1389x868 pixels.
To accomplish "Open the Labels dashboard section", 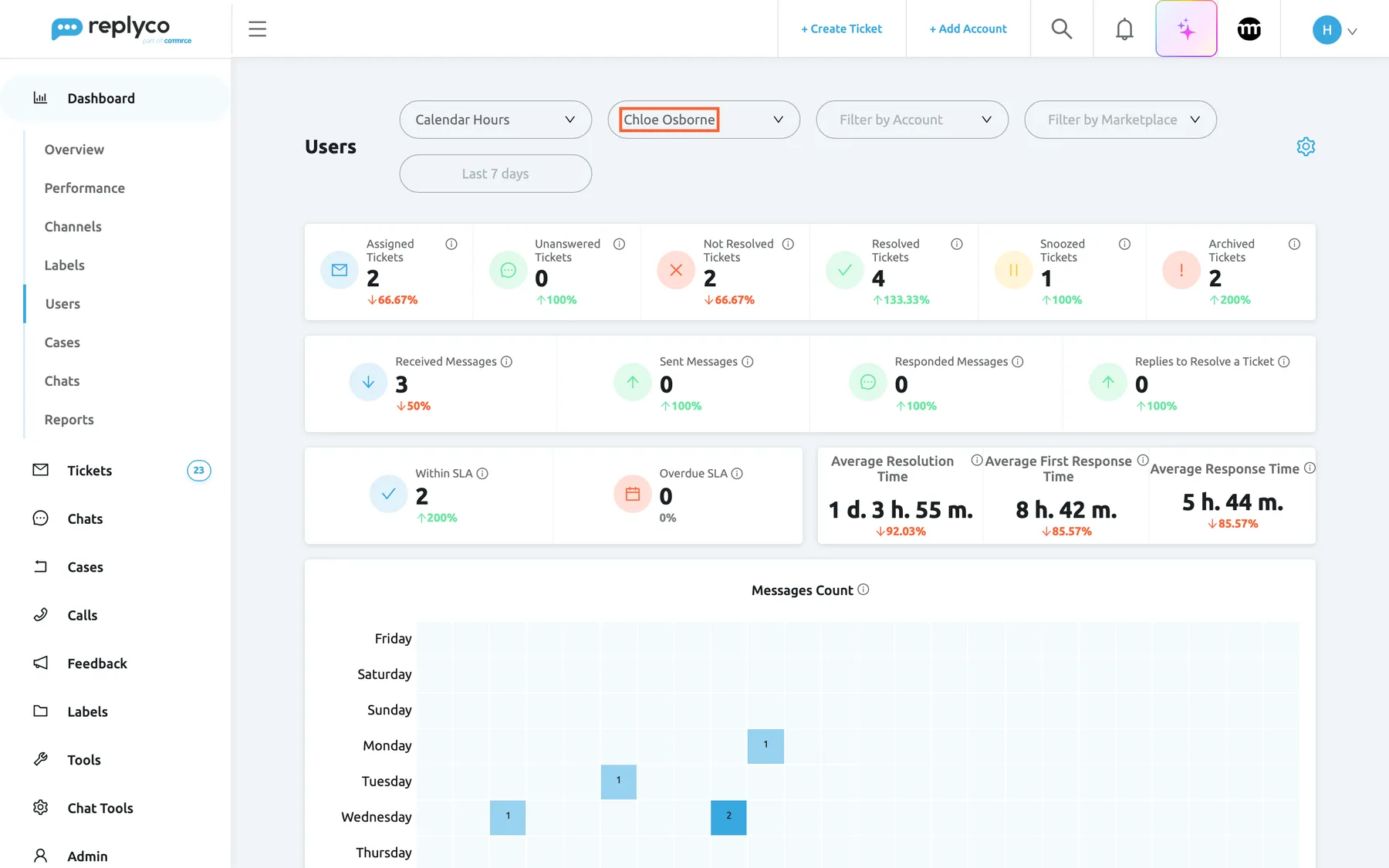I will pos(65,265).
